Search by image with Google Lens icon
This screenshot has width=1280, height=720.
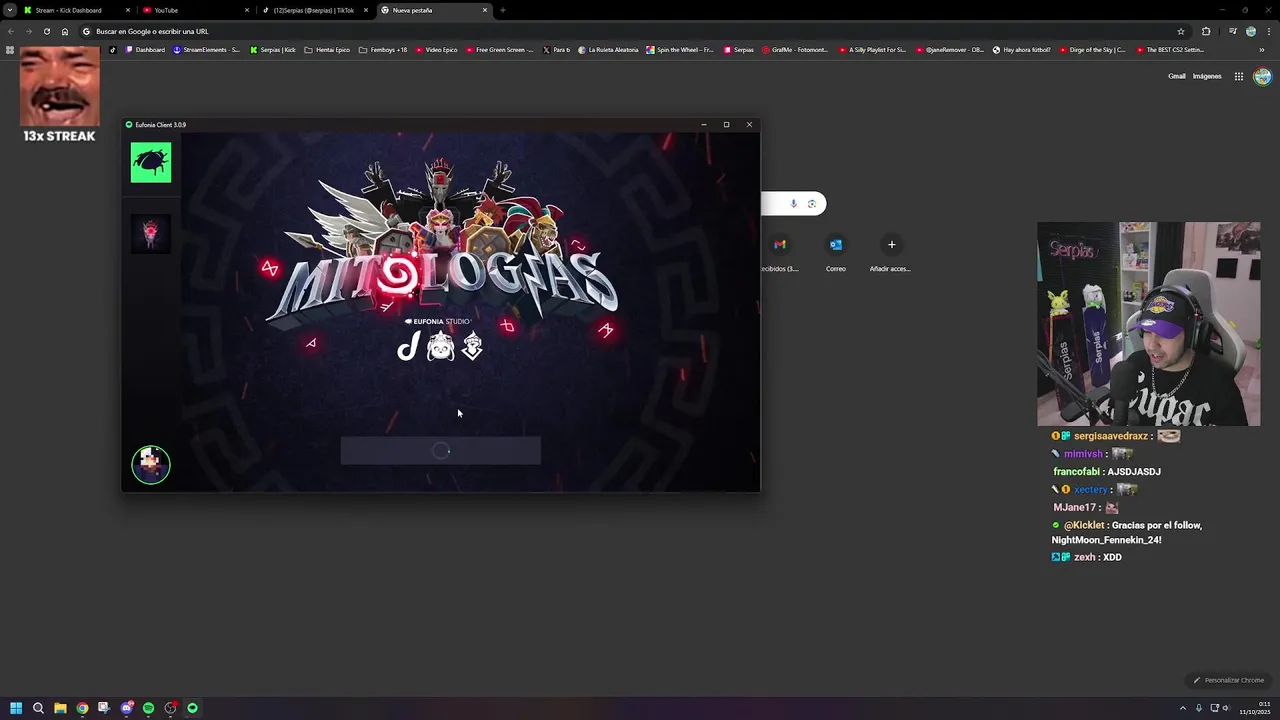(x=812, y=204)
